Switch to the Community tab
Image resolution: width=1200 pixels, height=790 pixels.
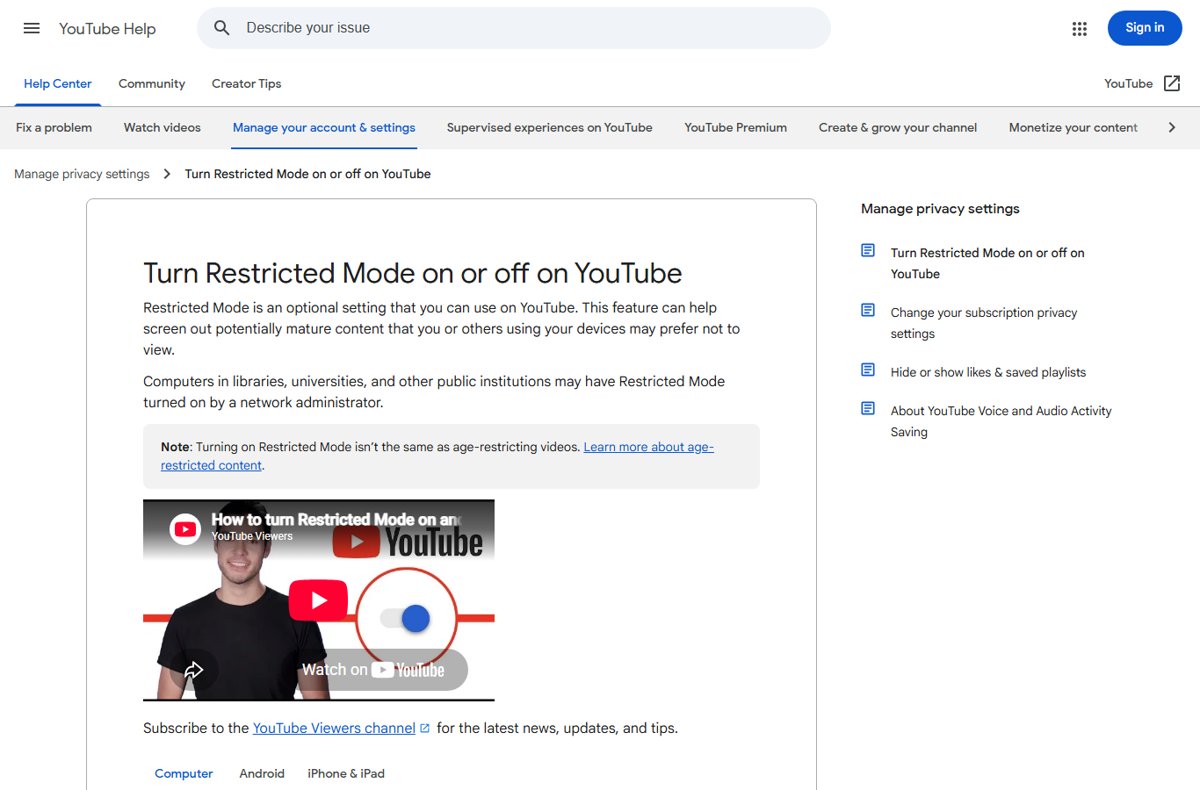click(x=152, y=84)
